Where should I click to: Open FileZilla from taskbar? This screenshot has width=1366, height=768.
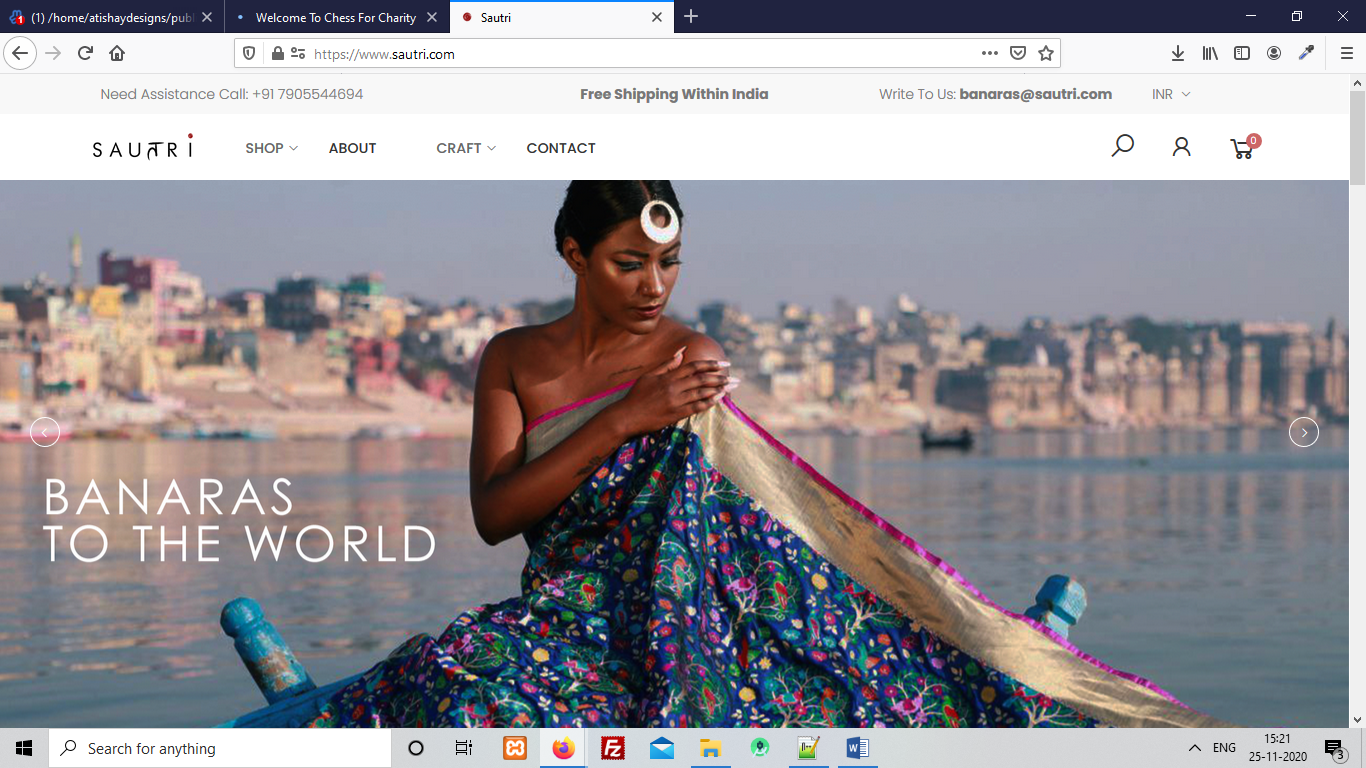(x=613, y=748)
